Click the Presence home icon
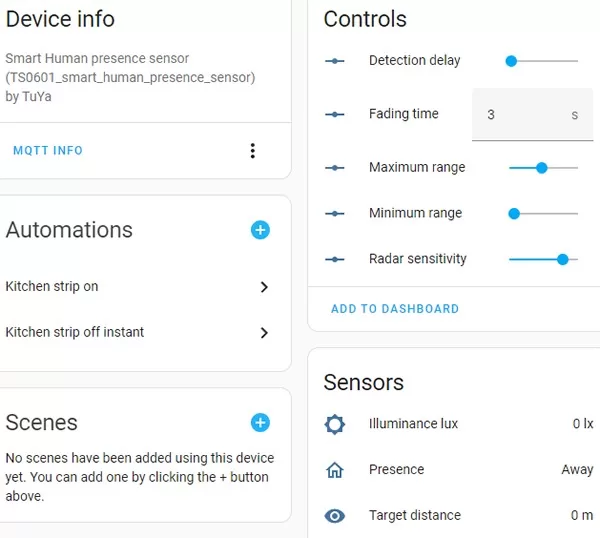 [x=335, y=470]
